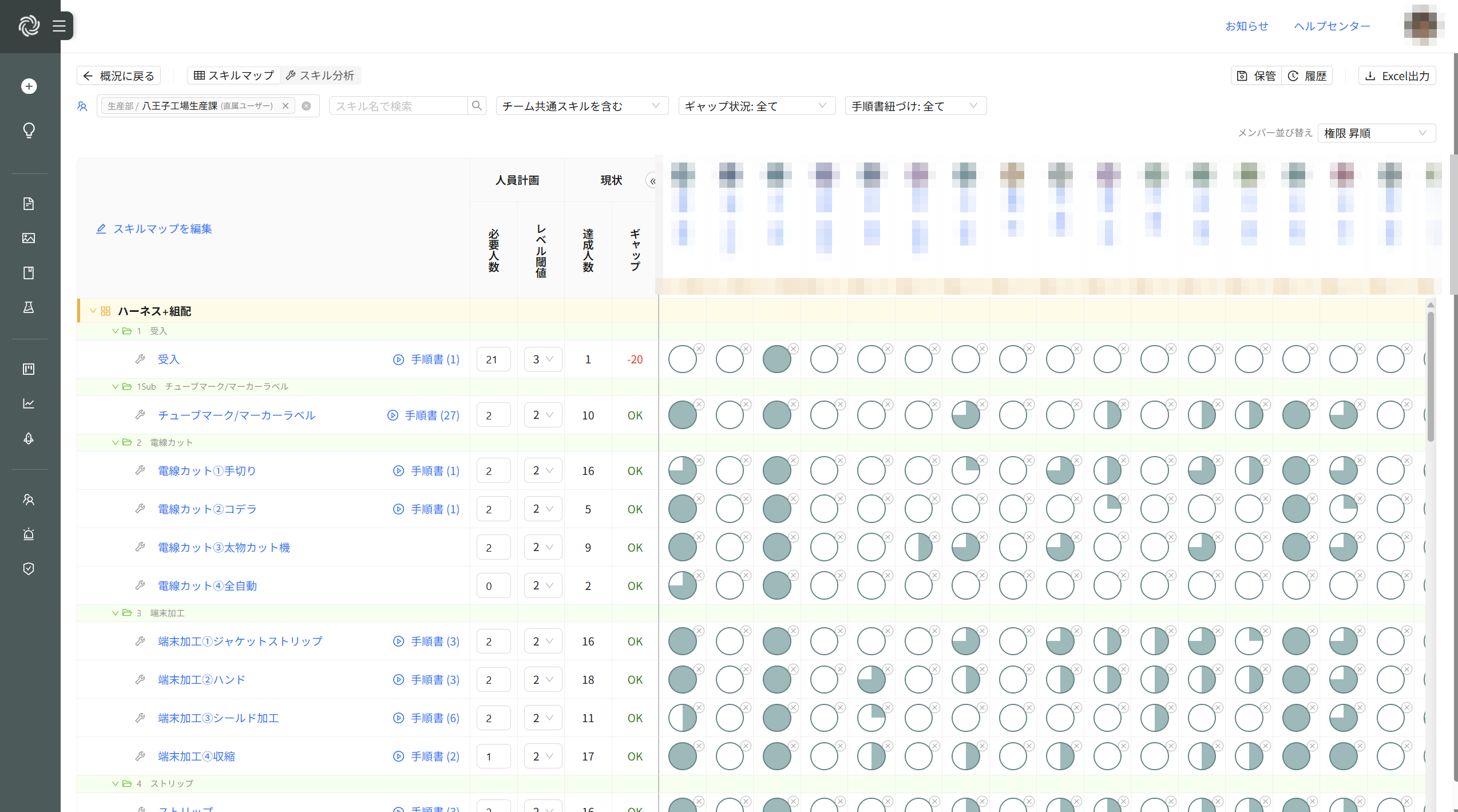This screenshot has height=812, width=1458.
Task: Open the board icon in sidebar
Action: click(29, 369)
